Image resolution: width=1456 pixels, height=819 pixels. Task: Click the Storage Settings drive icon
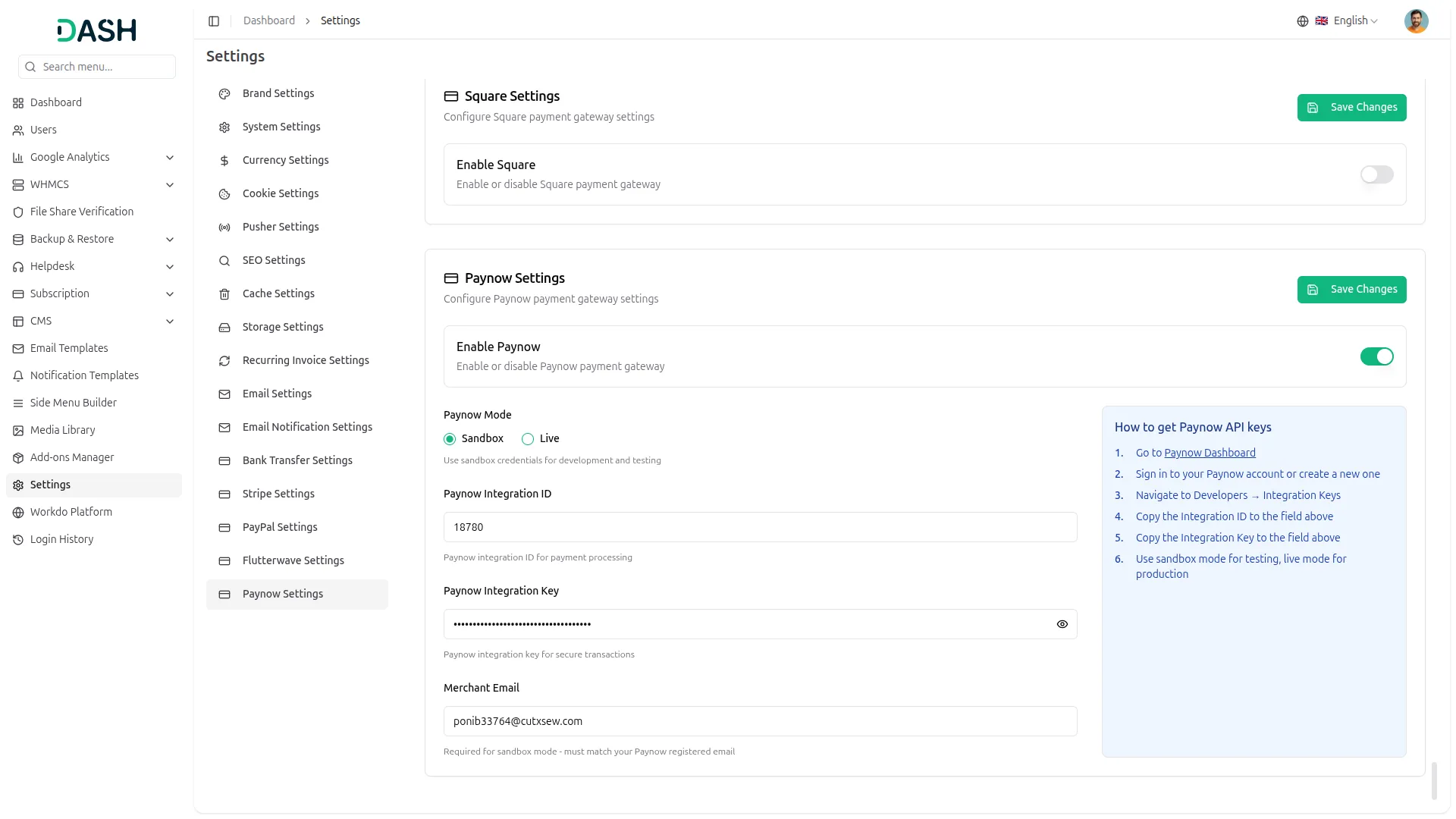click(x=224, y=328)
